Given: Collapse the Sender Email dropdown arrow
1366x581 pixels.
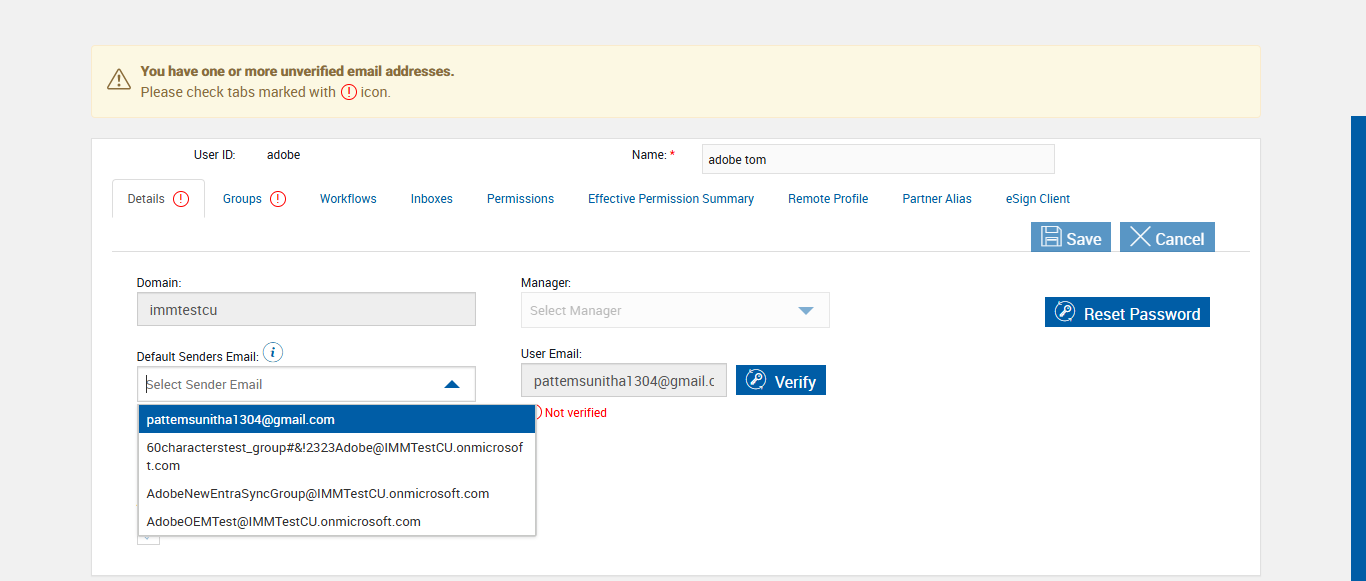Looking at the screenshot, I should (x=452, y=384).
